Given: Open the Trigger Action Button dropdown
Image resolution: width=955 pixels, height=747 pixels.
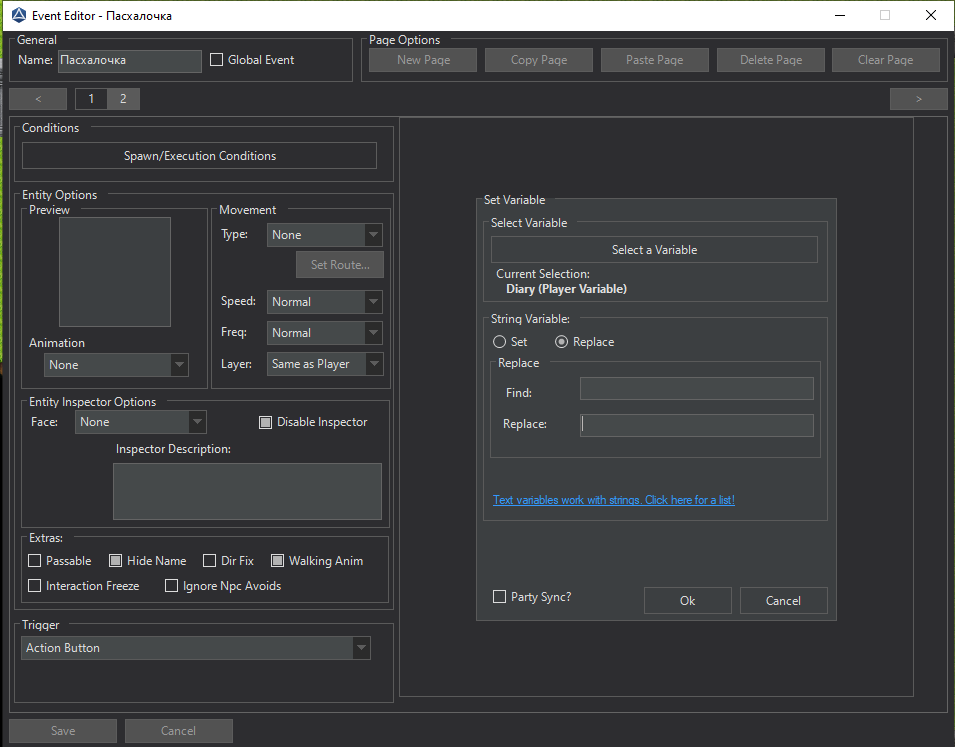Looking at the screenshot, I should [196, 648].
